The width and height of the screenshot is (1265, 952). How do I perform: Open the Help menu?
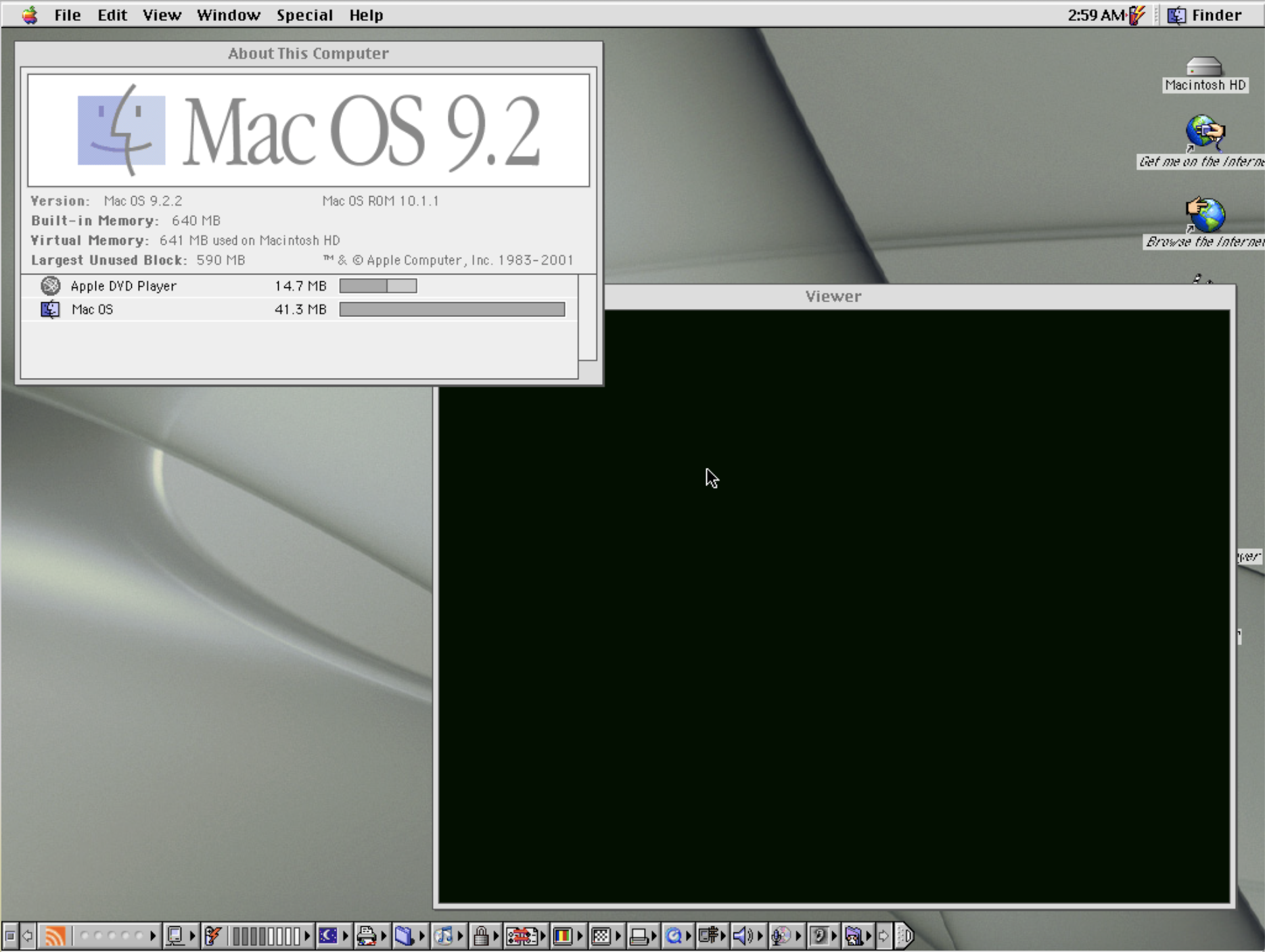pyautogui.click(x=366, y=15)
